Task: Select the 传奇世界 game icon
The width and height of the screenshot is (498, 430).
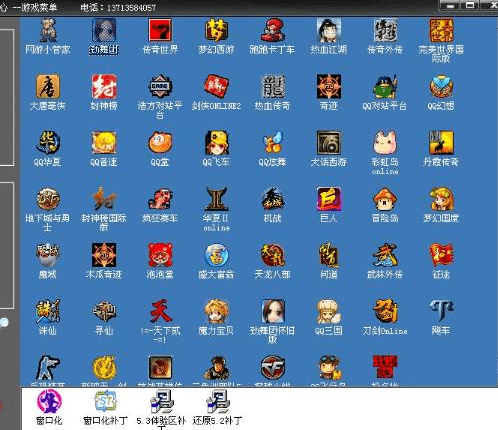Action: point(160,31)
